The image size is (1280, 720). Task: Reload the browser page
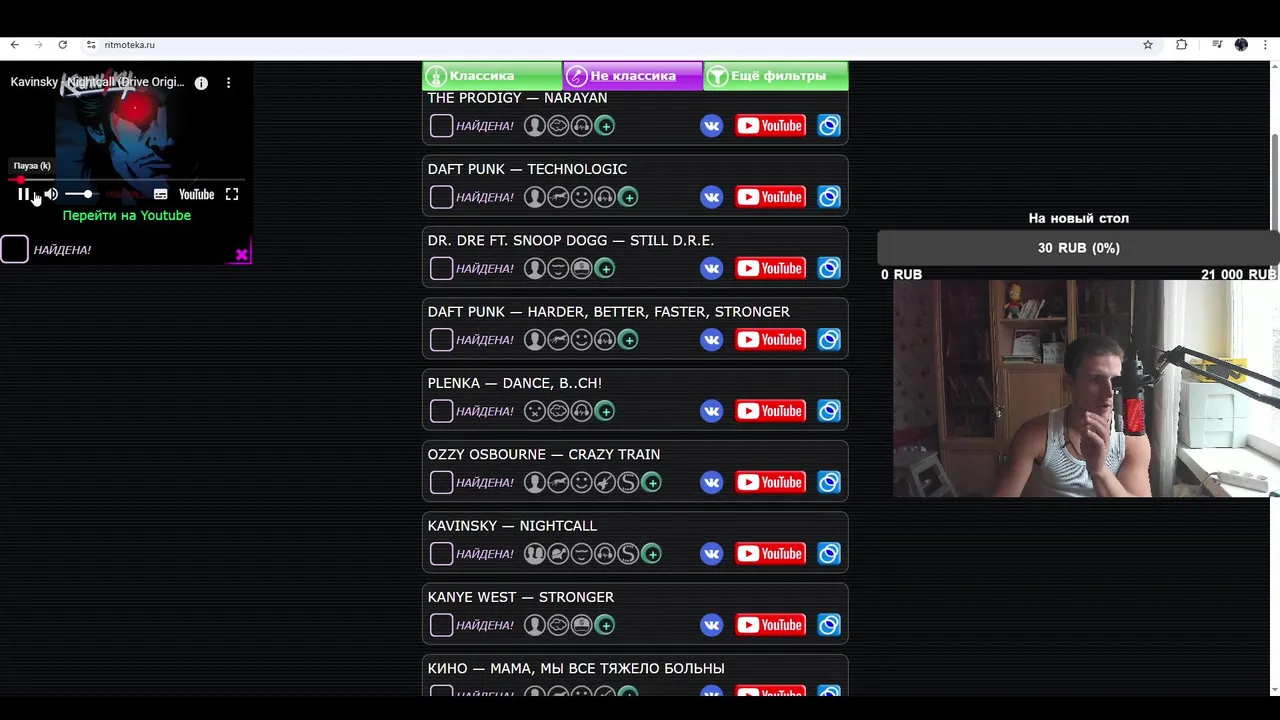click(62, 45)
